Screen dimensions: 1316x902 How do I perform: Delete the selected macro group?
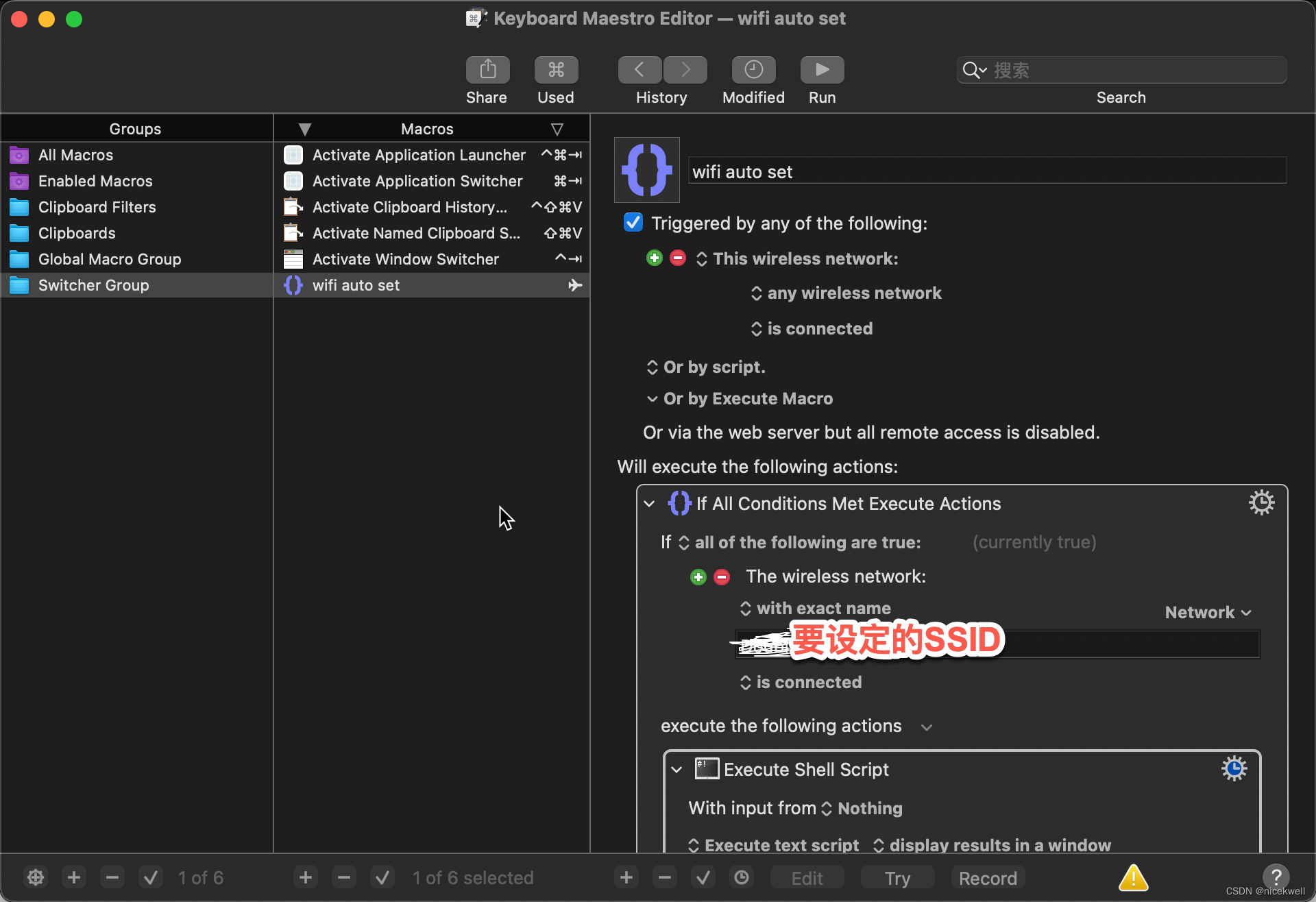112,877
